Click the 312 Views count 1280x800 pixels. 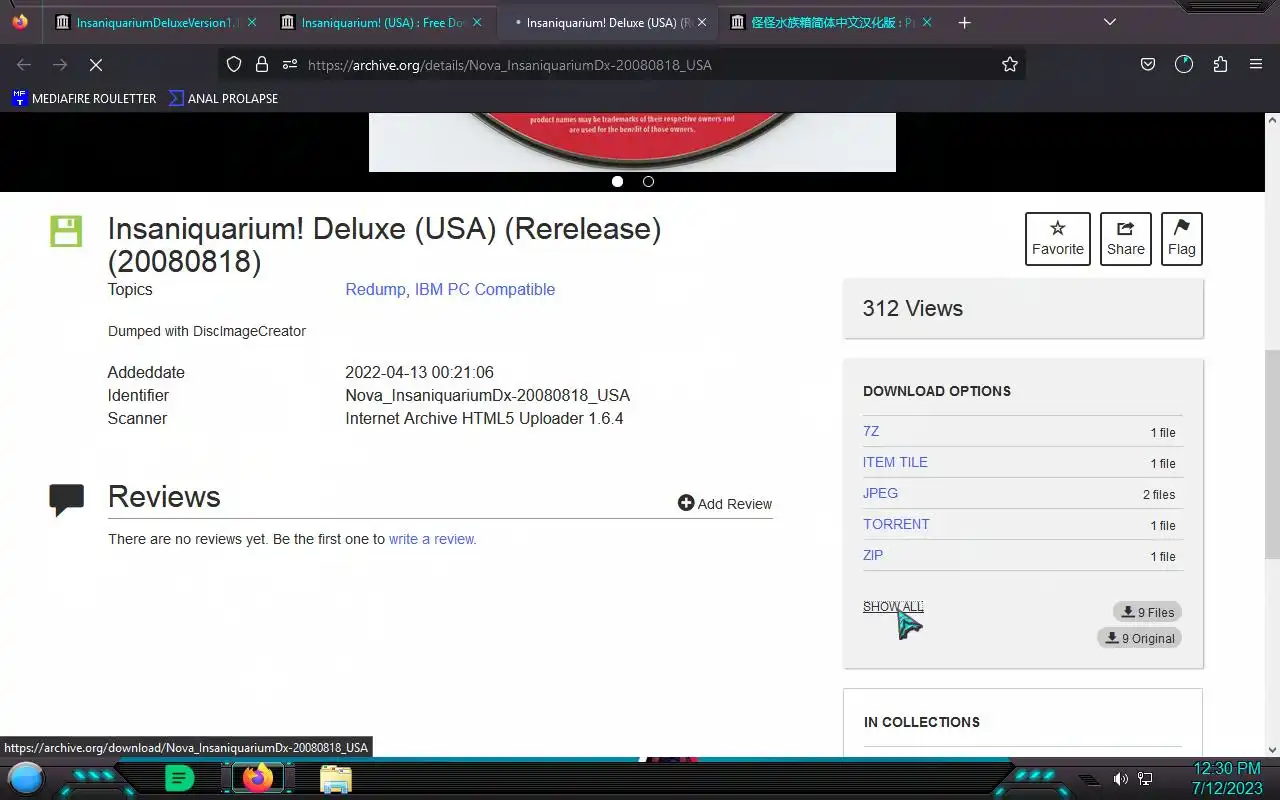[x=913, y=308]
